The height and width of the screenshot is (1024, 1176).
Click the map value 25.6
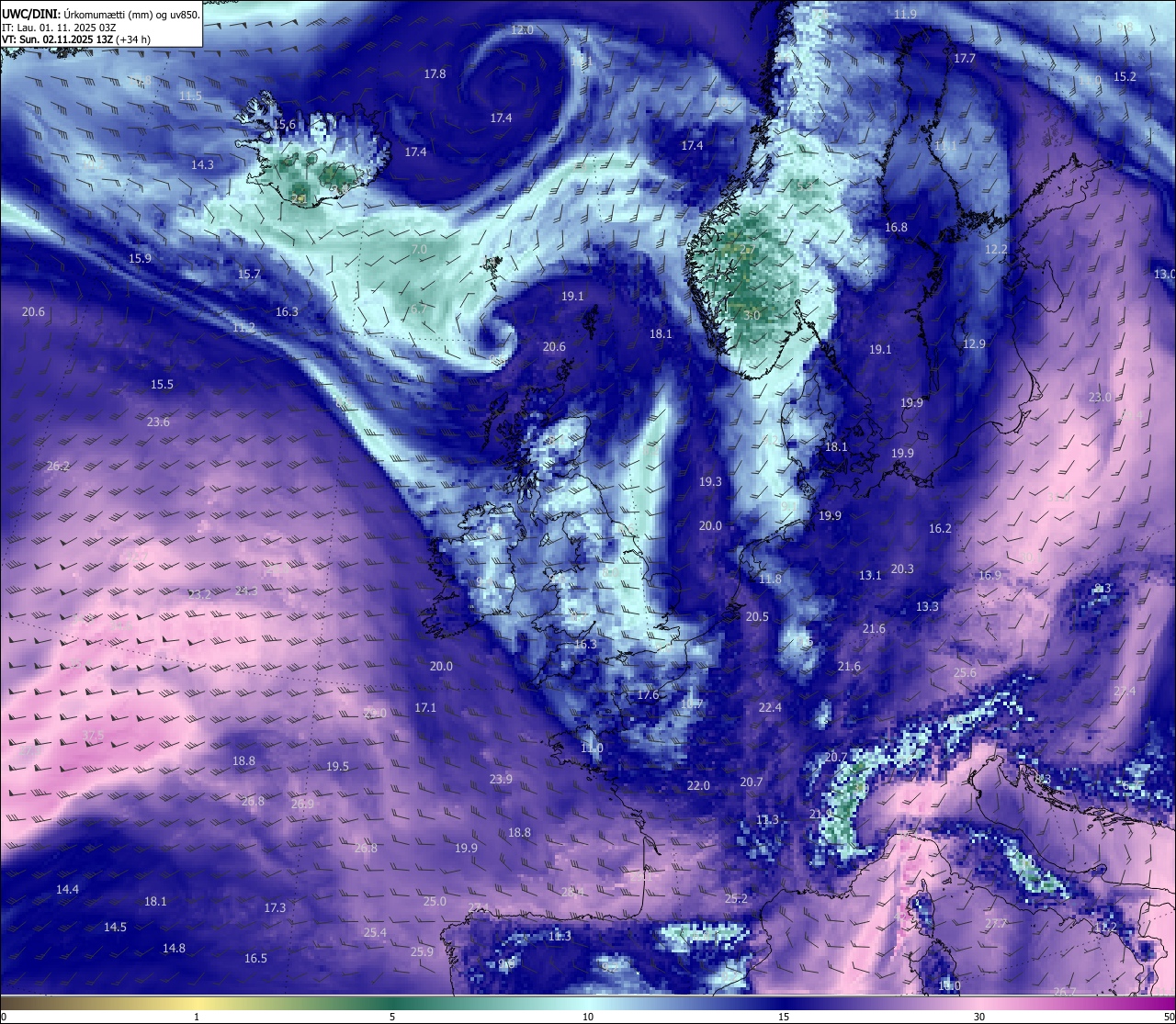pyautogui.click(x=965, y=673)
